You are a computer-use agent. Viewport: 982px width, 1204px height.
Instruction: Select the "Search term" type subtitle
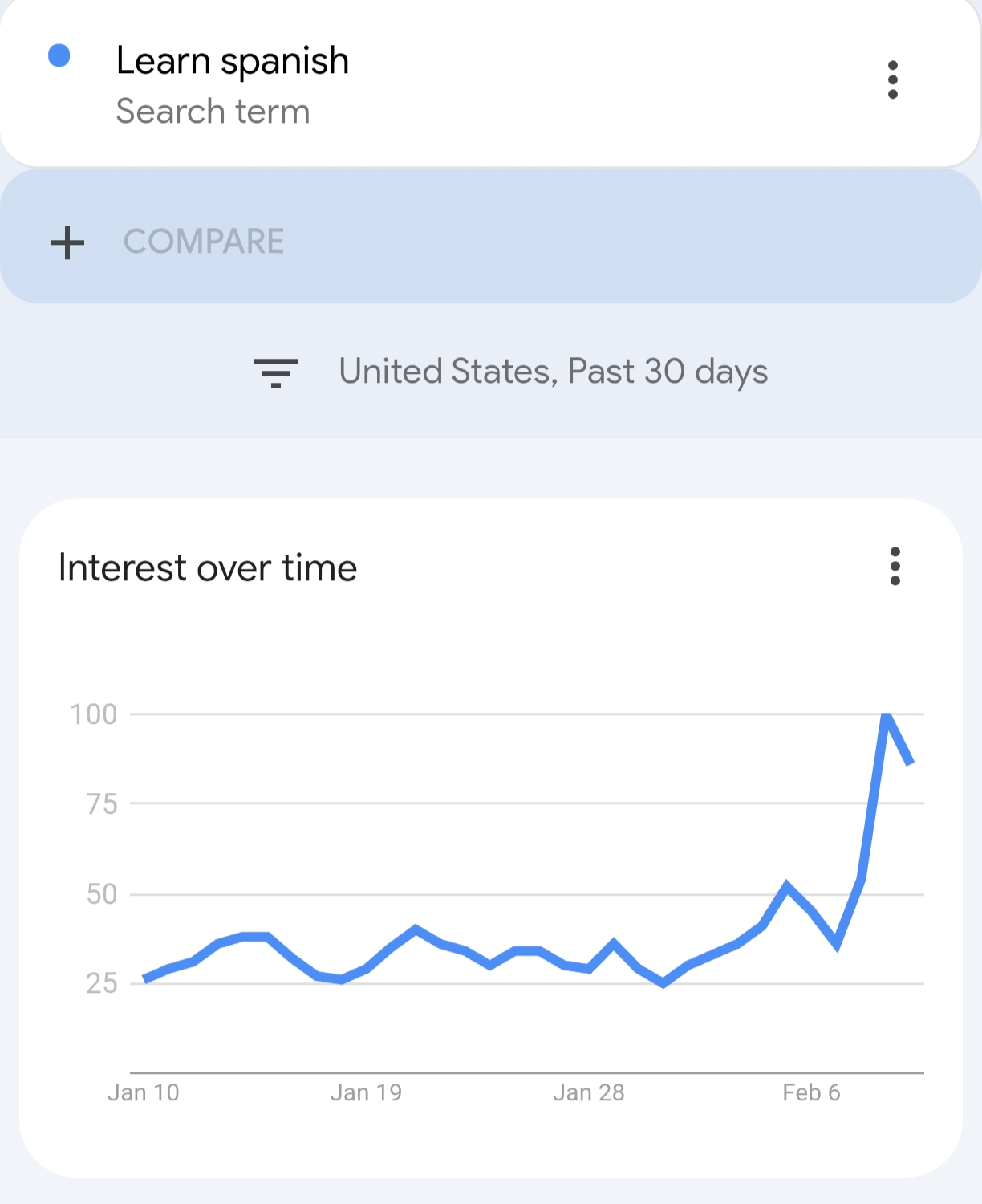[x=213, y=112]
